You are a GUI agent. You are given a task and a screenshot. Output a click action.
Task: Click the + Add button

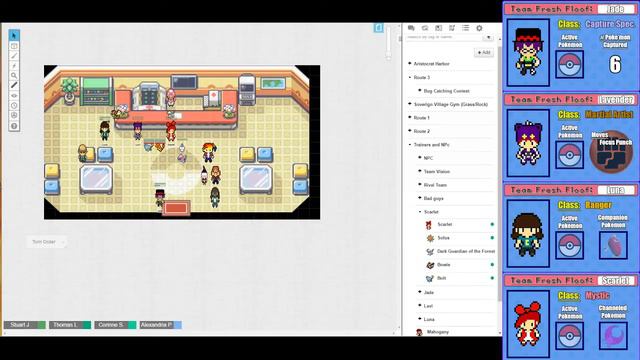[x=484, y=52]
